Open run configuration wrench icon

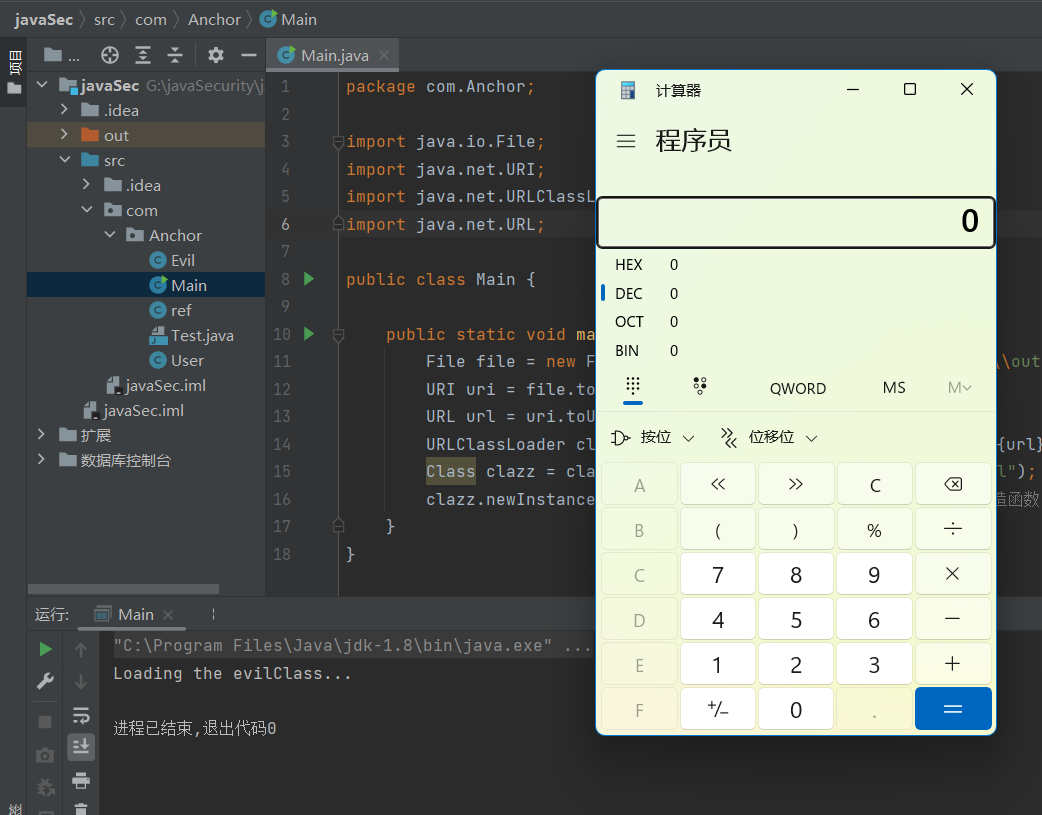[45, 681]
